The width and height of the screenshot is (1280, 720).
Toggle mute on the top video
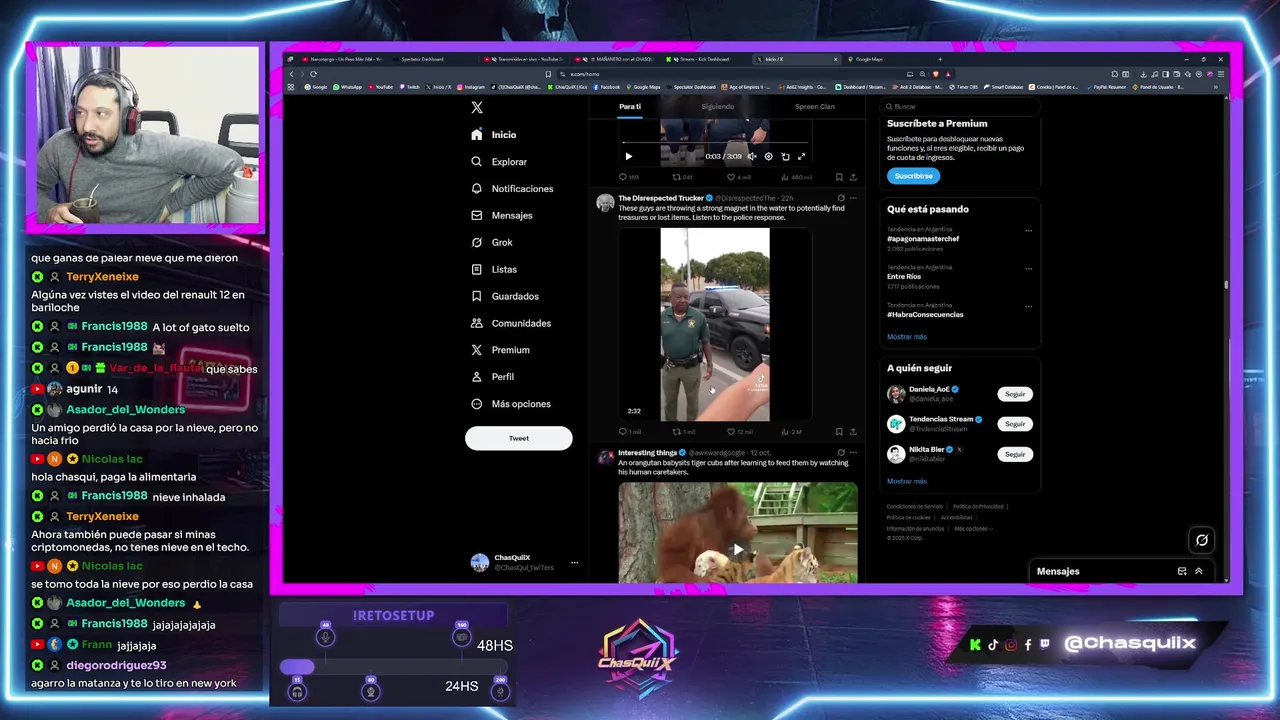click(x=752, y=156)
